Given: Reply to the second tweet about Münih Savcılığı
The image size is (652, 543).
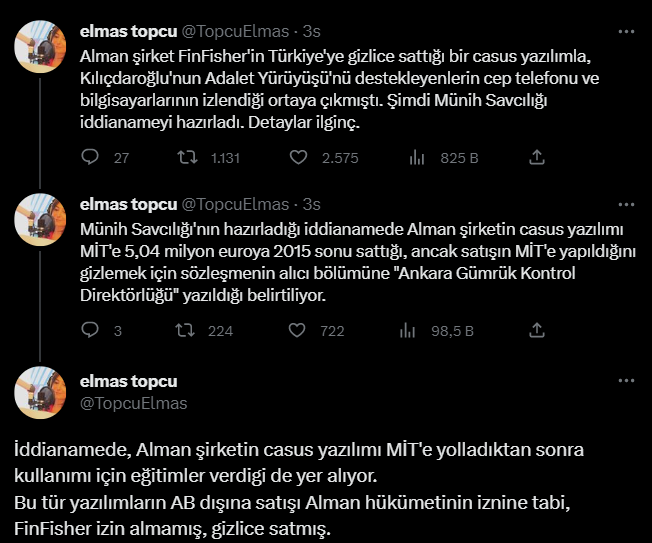Looking at the screenshot, I should pyautogui.click(x=89, y=330).
